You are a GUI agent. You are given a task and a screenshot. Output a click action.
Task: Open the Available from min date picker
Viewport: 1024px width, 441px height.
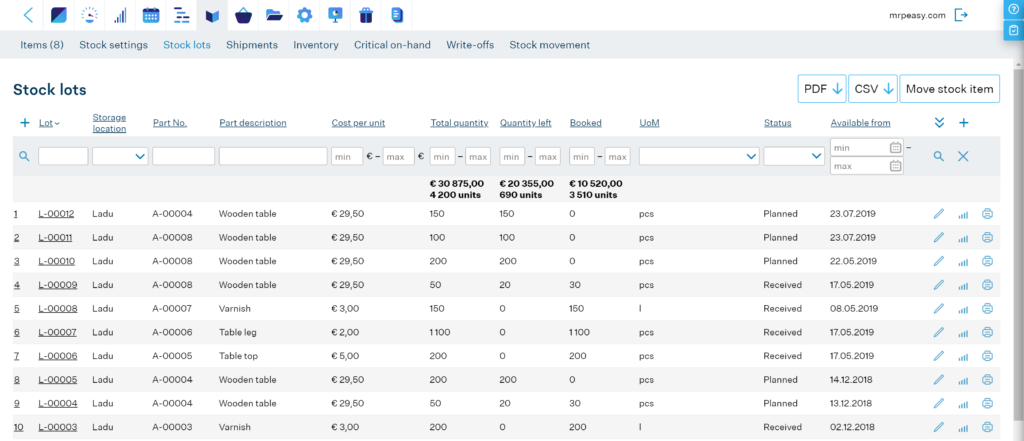(x=895, y=148)
